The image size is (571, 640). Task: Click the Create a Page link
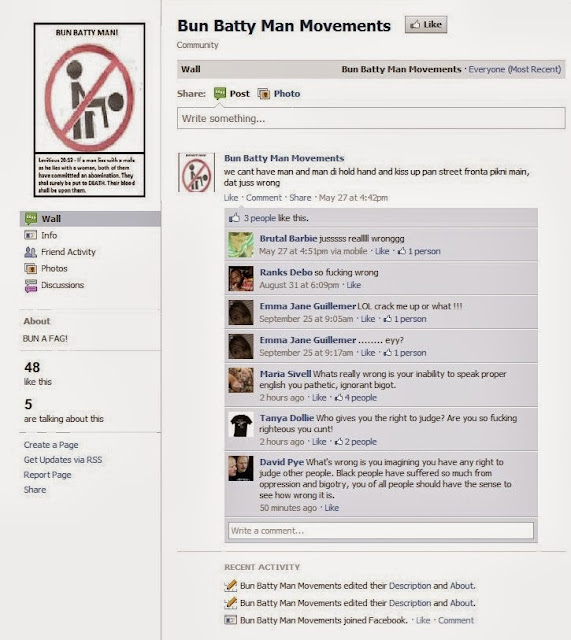(x=51, y=445)
